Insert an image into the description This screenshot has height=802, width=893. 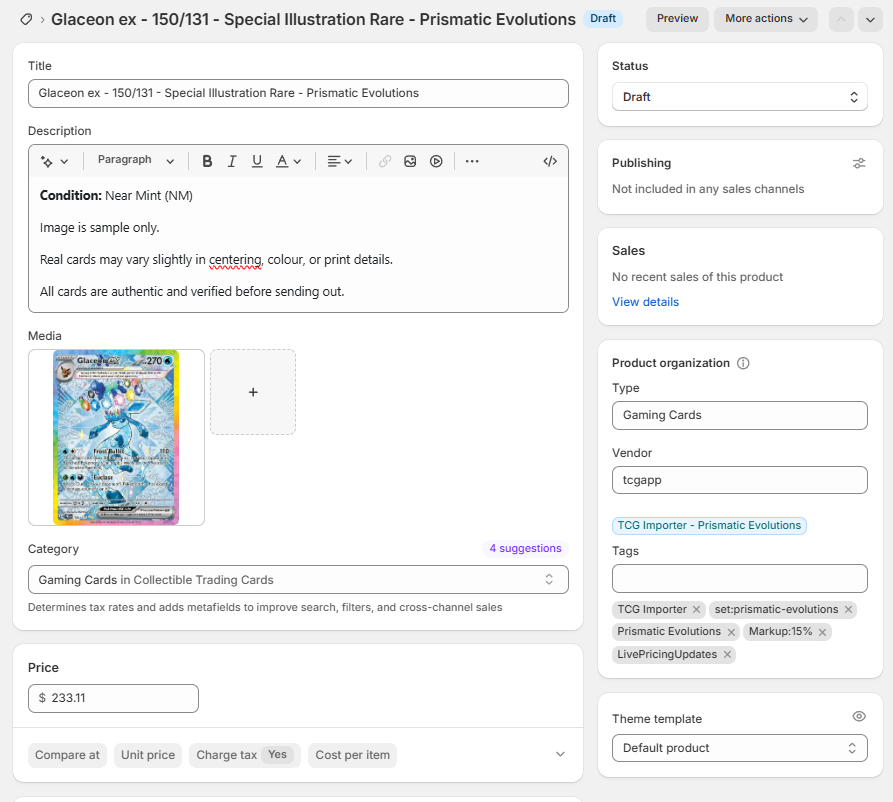410,161
